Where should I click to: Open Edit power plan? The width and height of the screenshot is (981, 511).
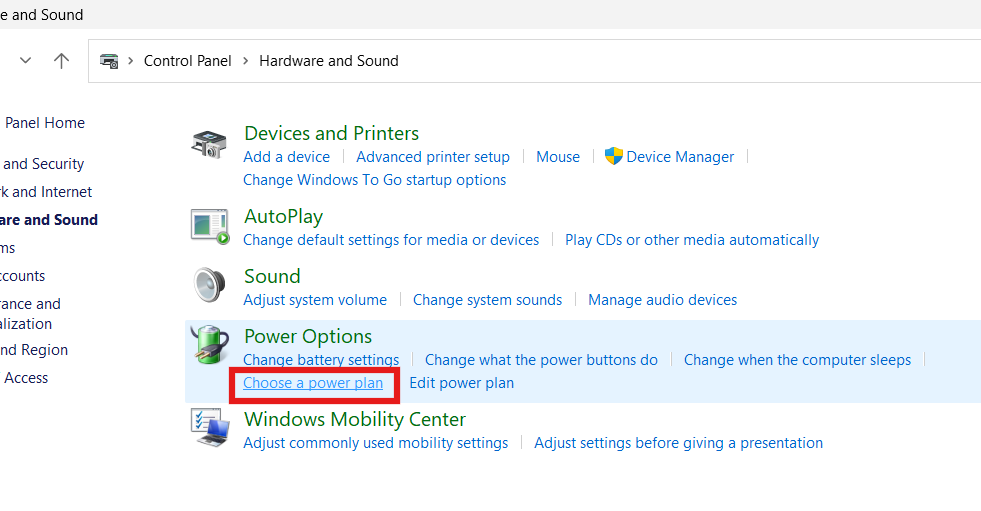(462, 383)
